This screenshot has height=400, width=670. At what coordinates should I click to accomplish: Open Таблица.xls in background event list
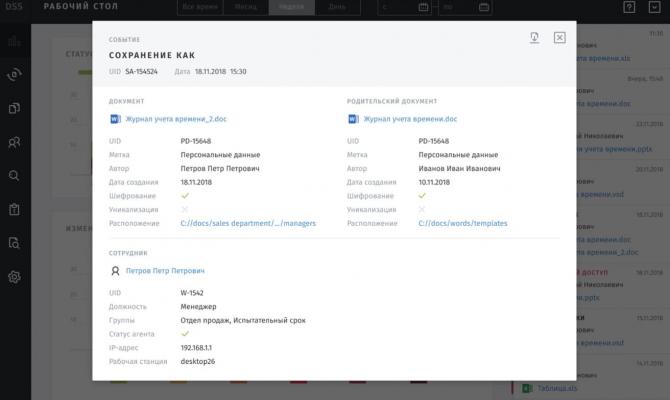point(557,388)
